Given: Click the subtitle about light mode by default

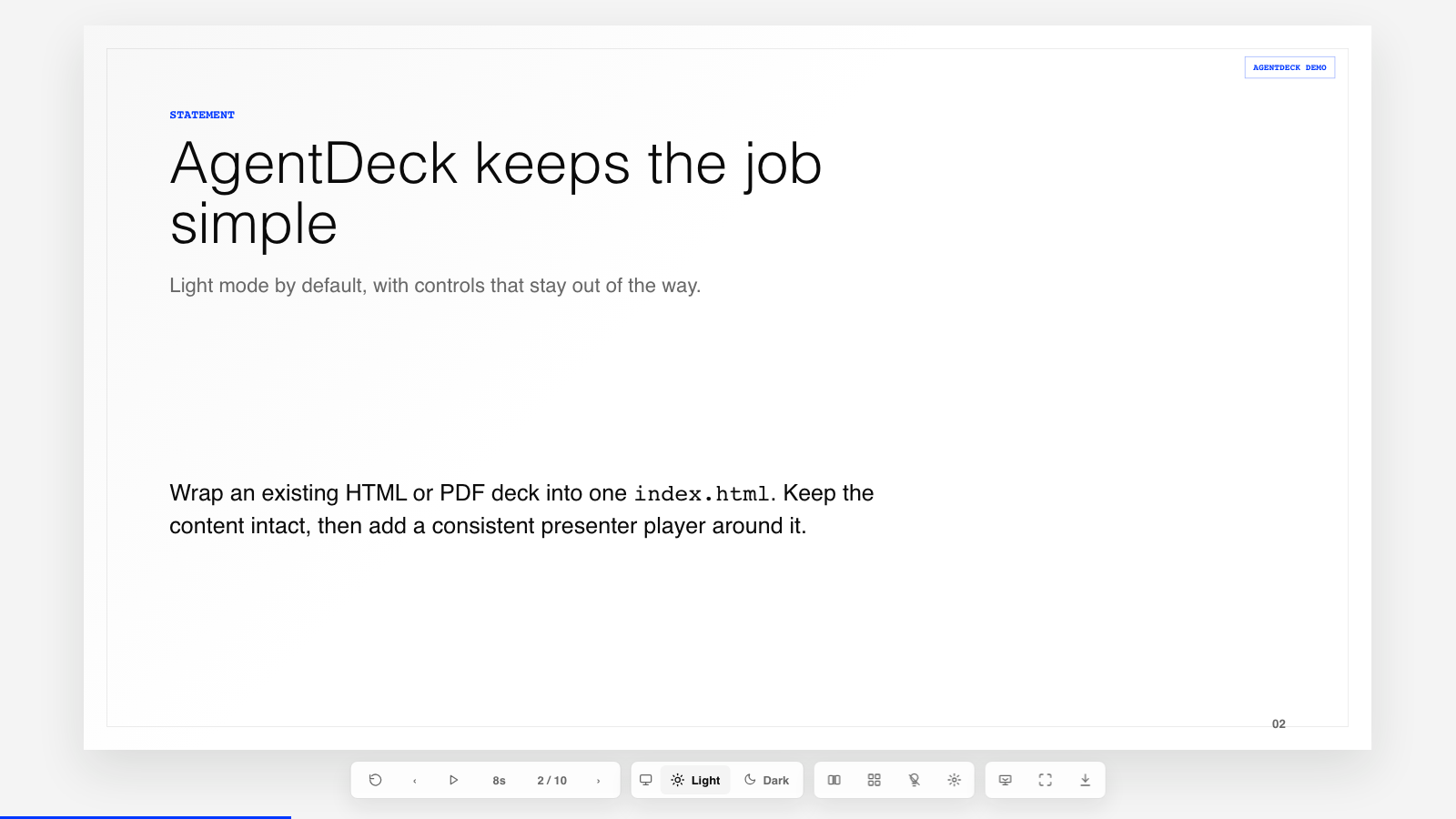Looking at the screenshot, I should coord(435,286).
